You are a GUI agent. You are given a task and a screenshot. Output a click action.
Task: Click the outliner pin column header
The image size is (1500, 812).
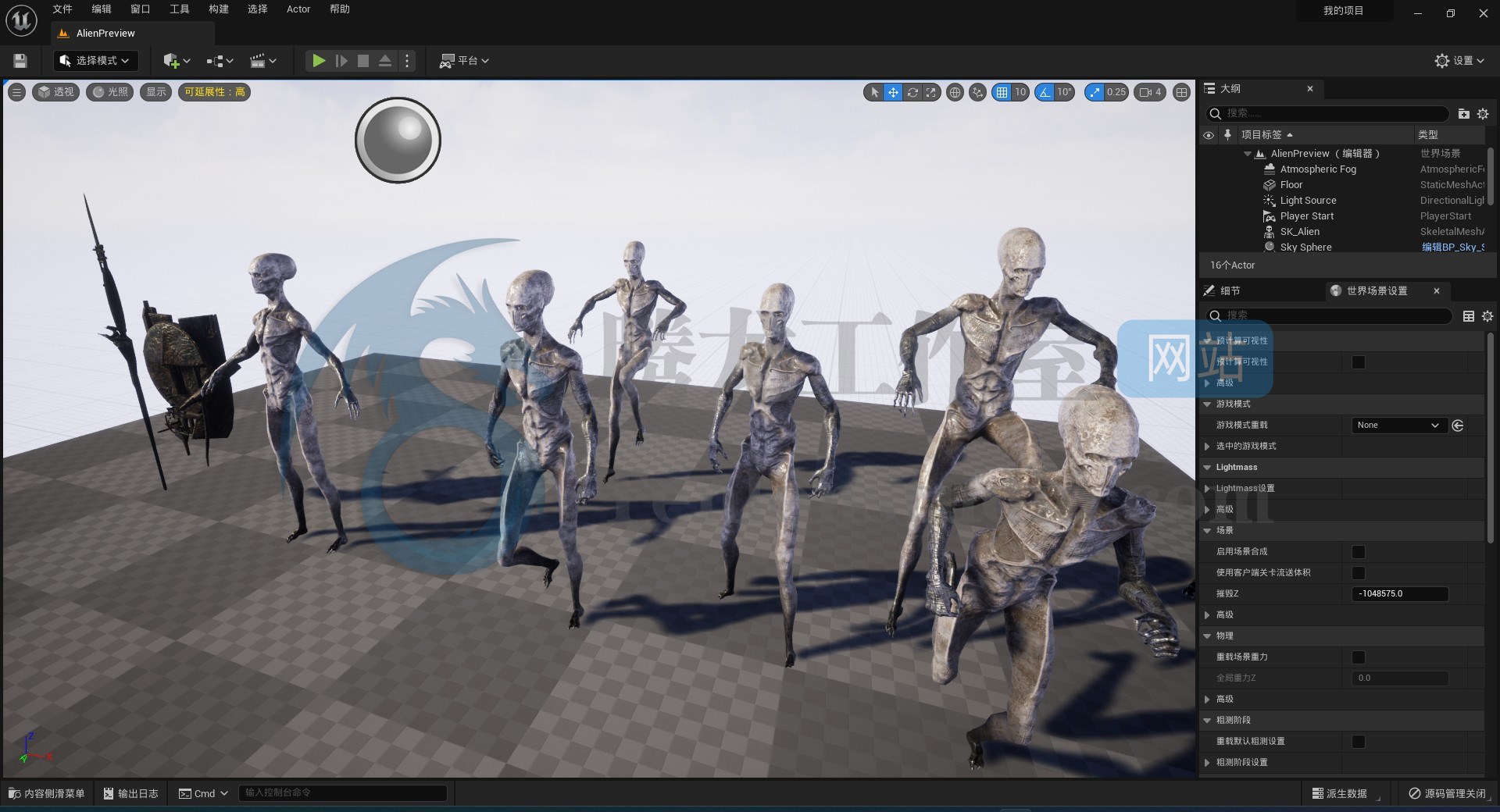click(1227, 135)
